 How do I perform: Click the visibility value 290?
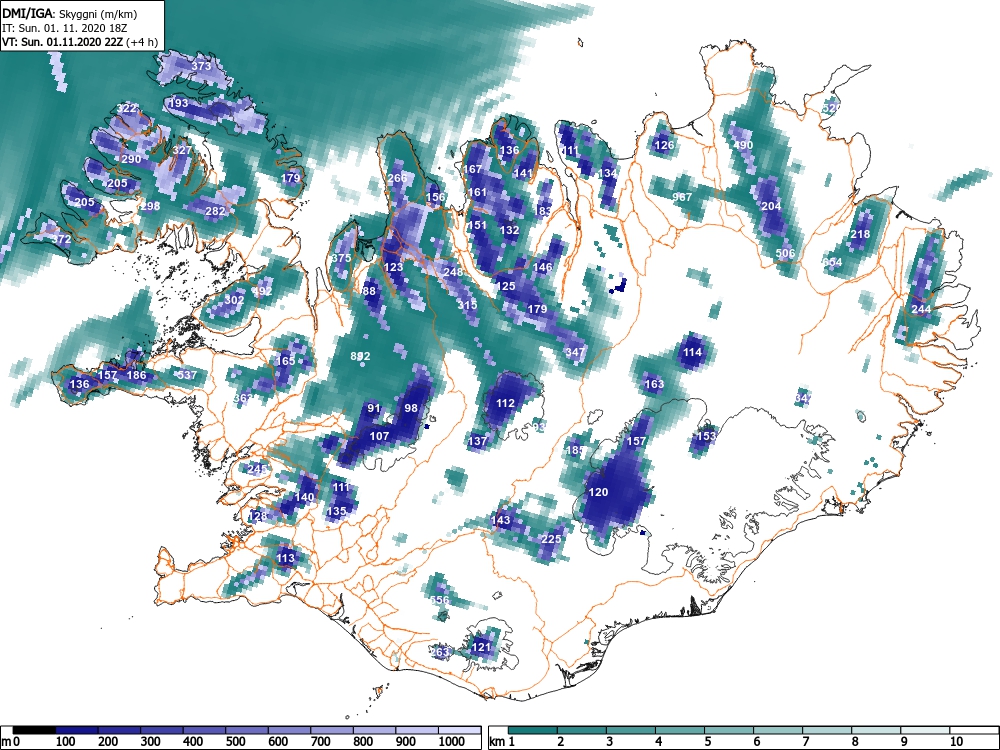(x=131, y=159)
